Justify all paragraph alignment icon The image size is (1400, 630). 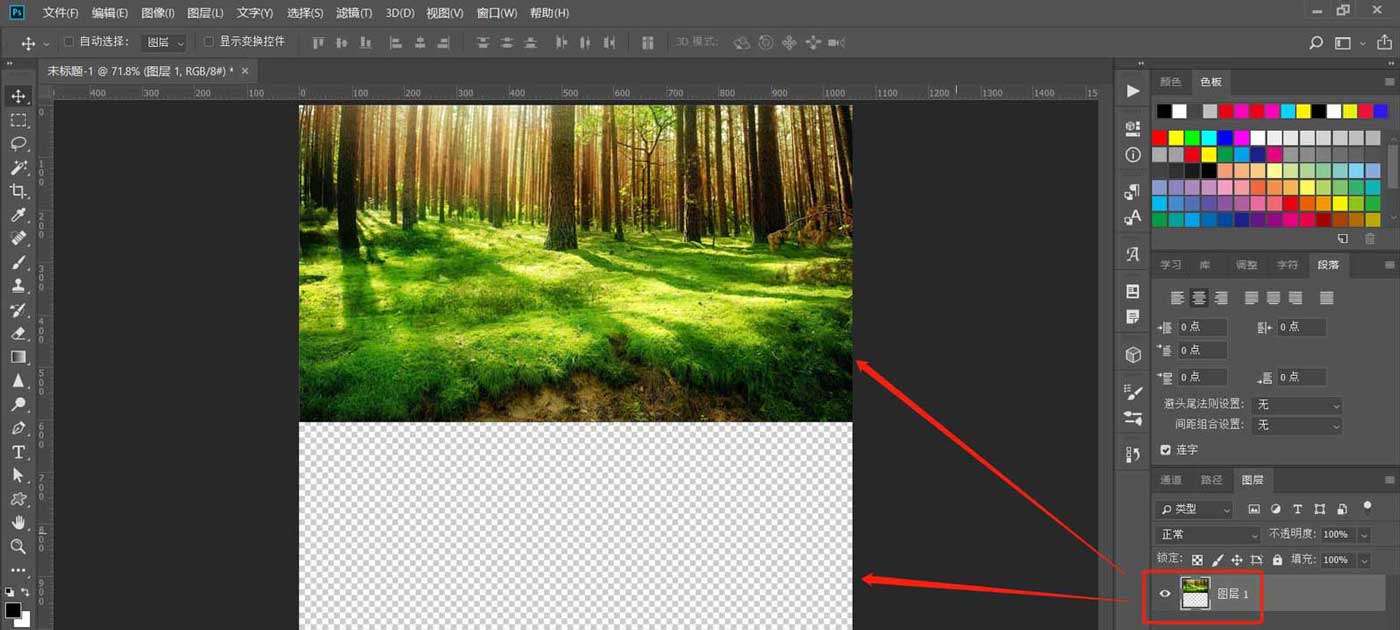pyautogui.click(x=1326, y=298)
